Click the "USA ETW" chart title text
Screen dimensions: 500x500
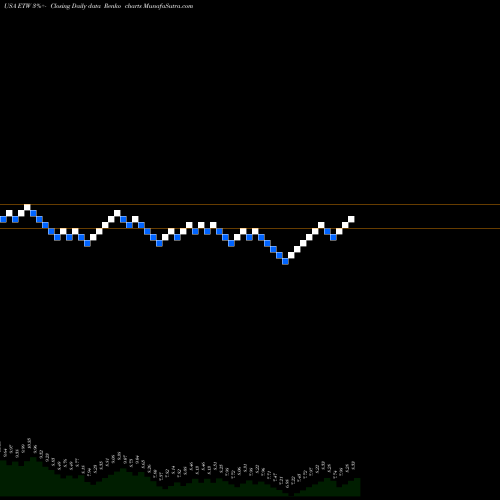(x=17, y=6)
